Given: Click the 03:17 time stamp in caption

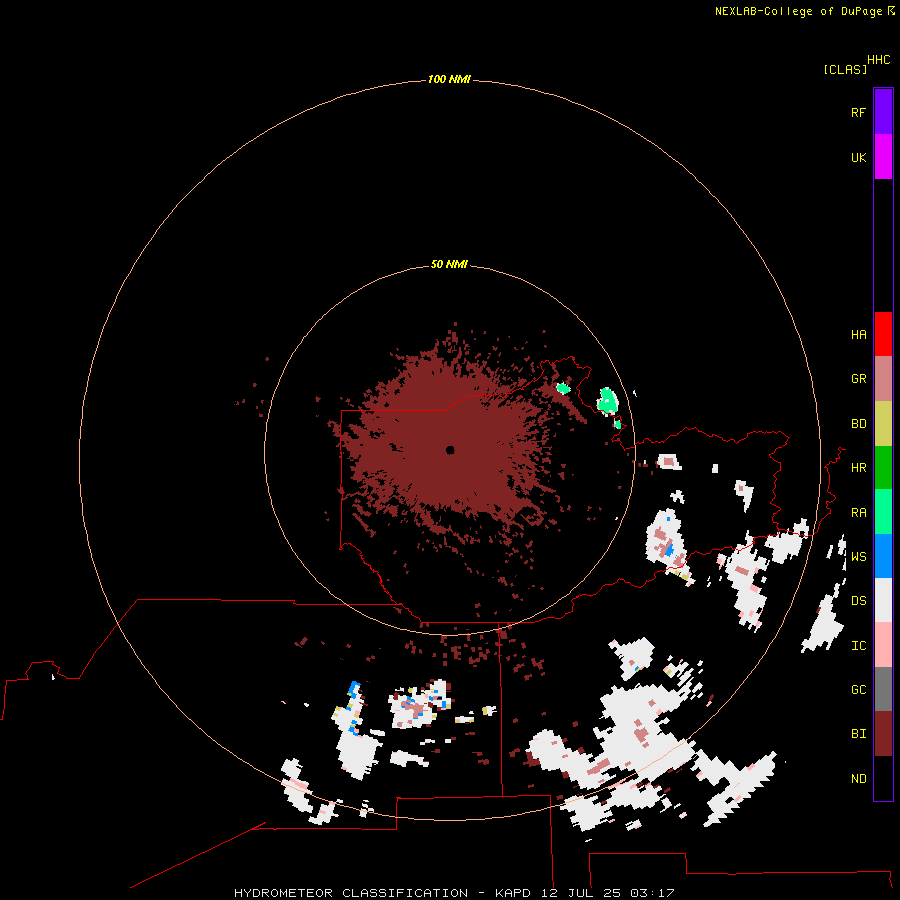Looking at the screenshot, I should click(651, 893).
